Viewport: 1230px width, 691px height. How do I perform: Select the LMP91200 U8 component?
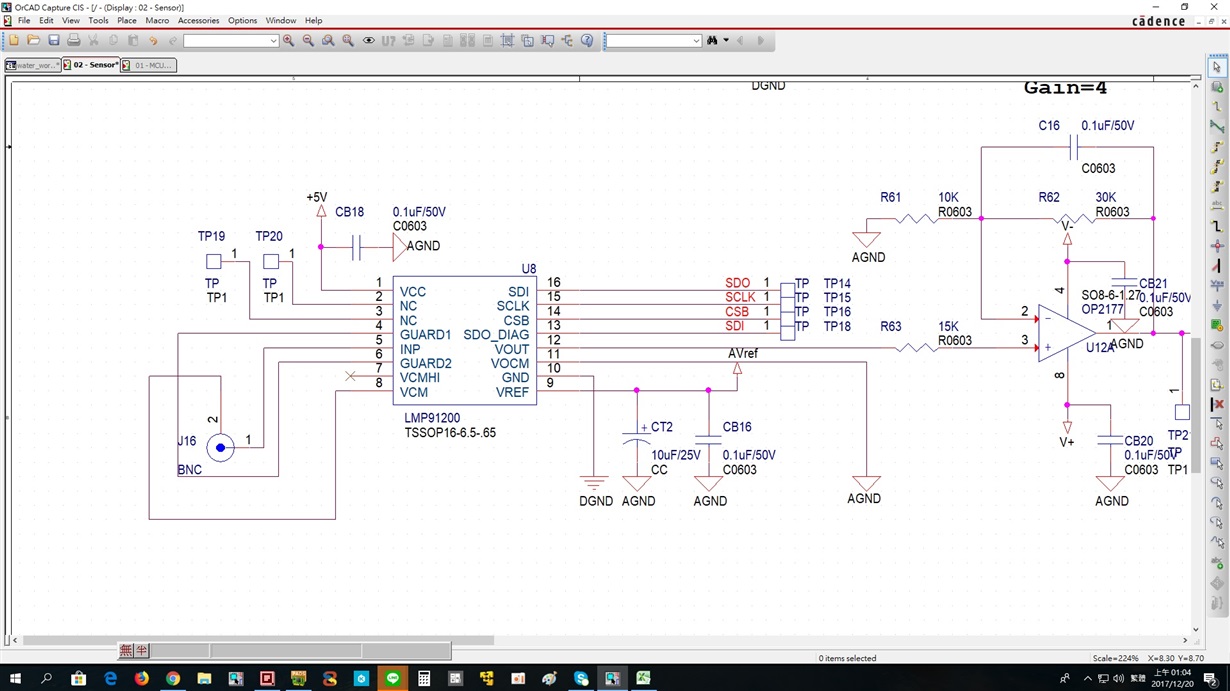464,341
